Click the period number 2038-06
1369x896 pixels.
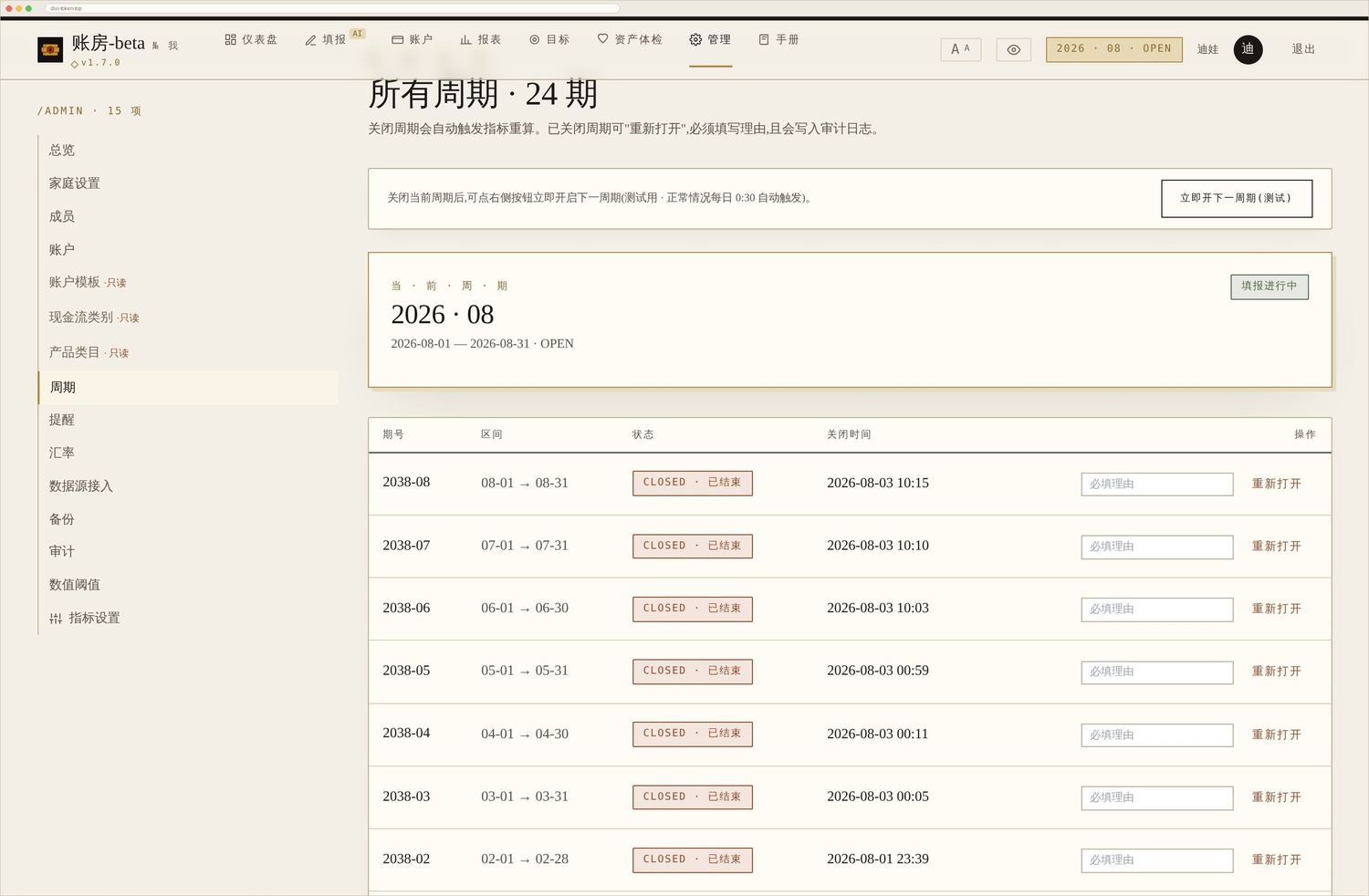[x=406, y=608]
